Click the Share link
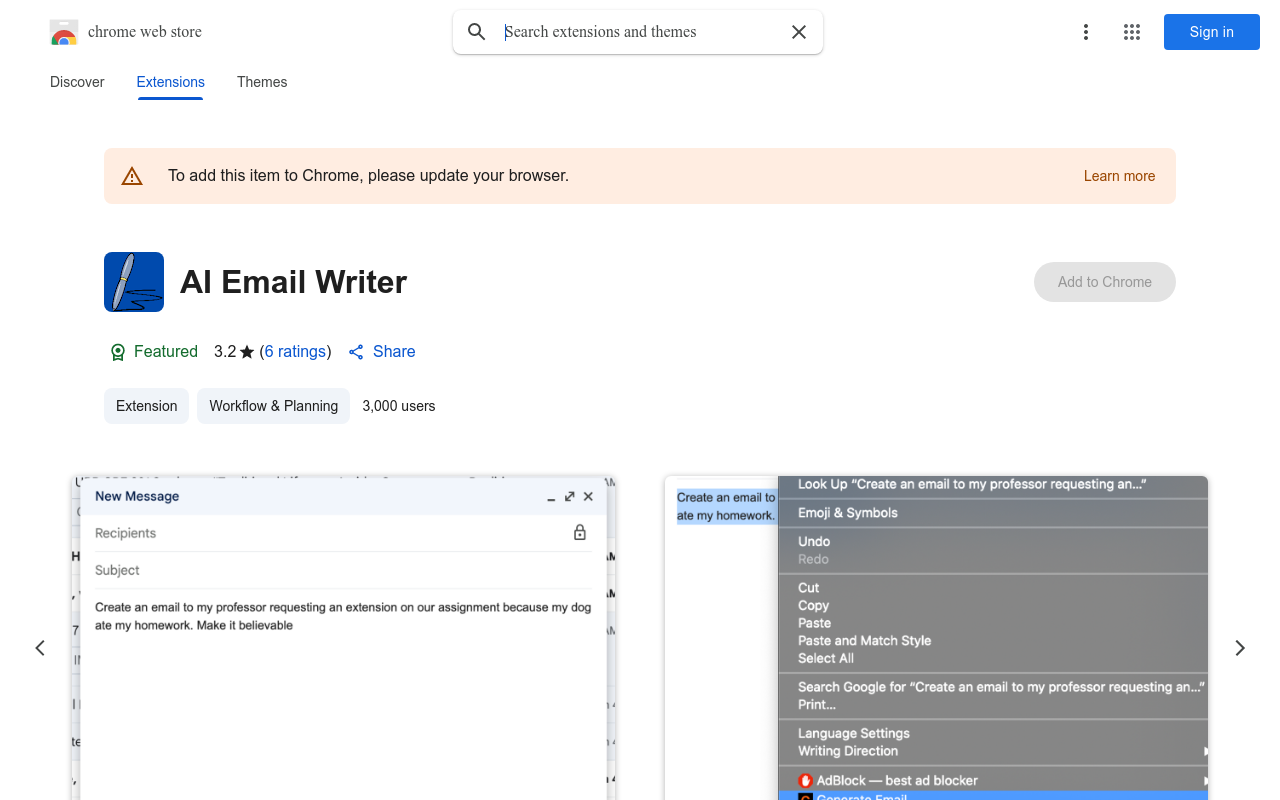 pos(382,352)
